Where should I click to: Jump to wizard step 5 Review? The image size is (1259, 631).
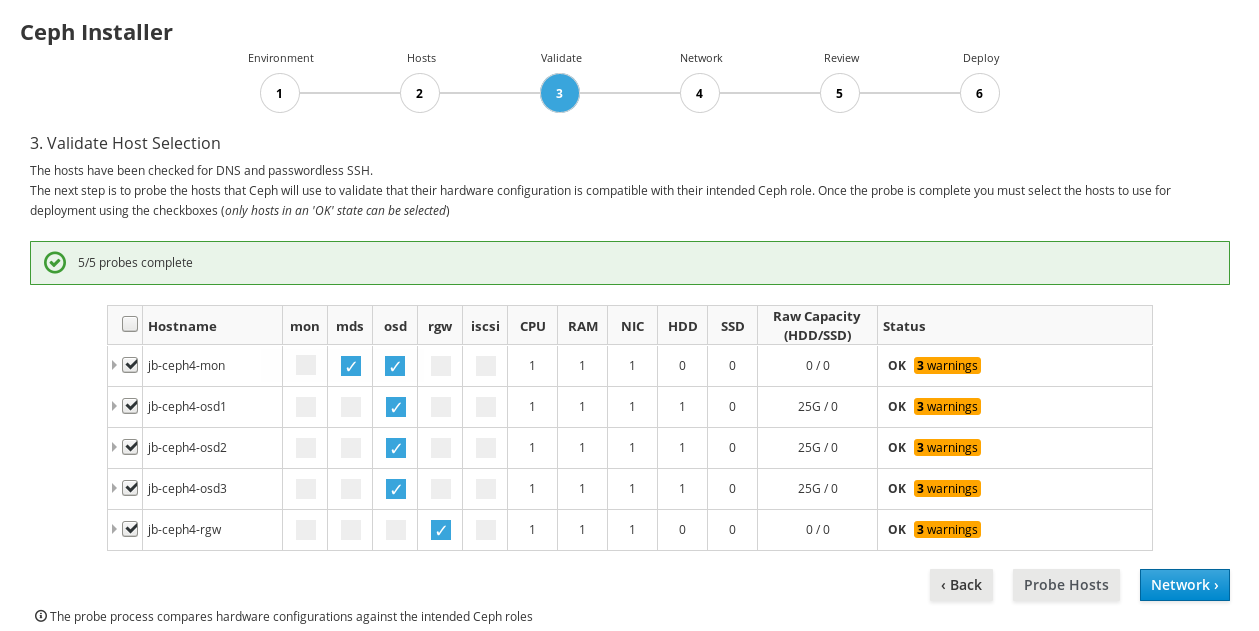tap(840, 93)
